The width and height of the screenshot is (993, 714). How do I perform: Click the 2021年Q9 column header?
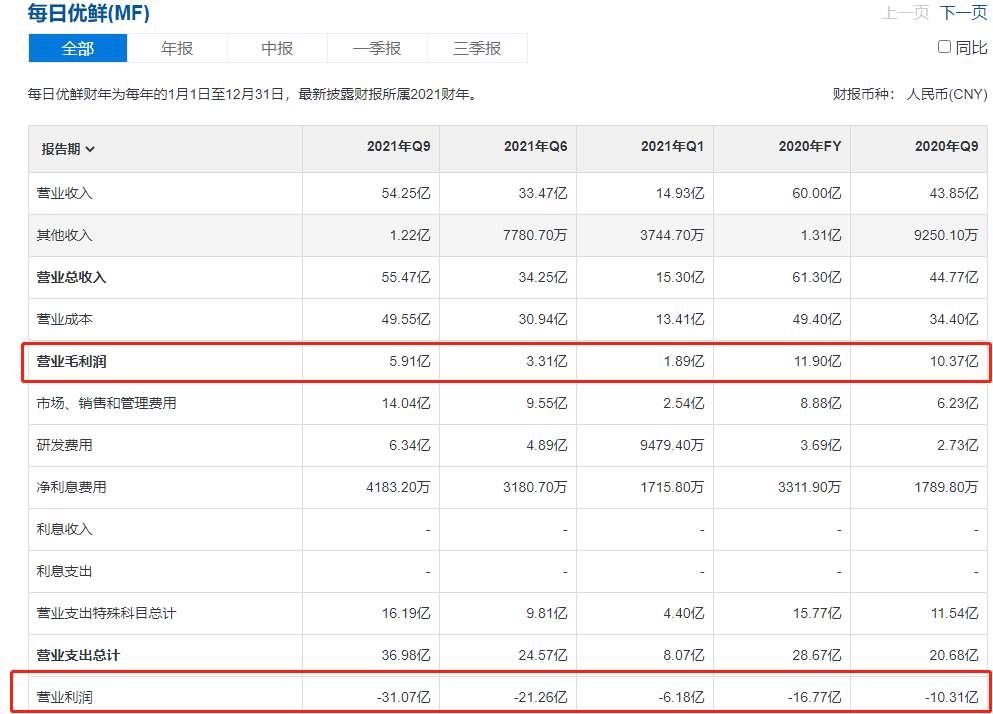398,146
